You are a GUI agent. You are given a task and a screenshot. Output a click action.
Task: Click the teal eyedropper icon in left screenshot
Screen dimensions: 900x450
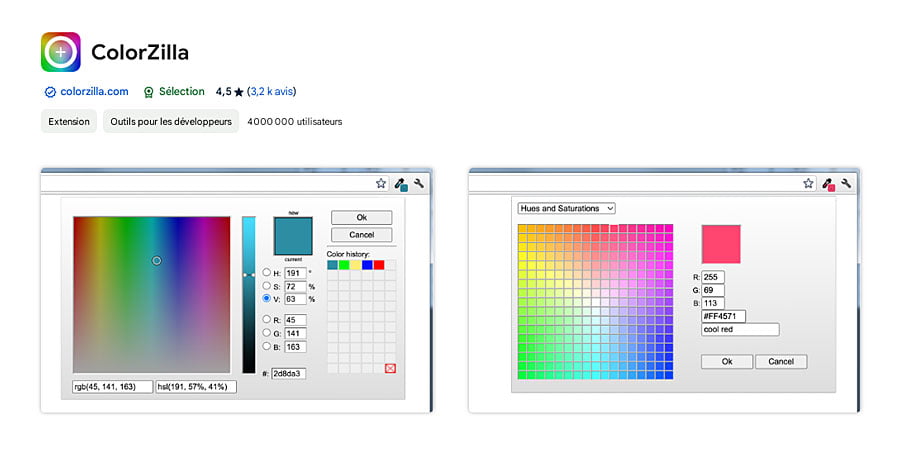(401, 184)
